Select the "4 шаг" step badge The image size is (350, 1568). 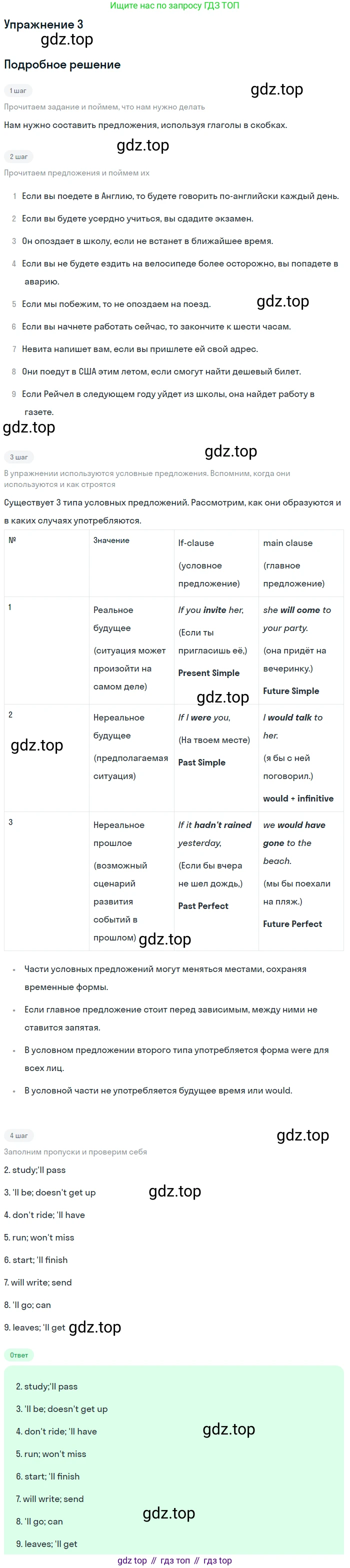[18, 1135]
